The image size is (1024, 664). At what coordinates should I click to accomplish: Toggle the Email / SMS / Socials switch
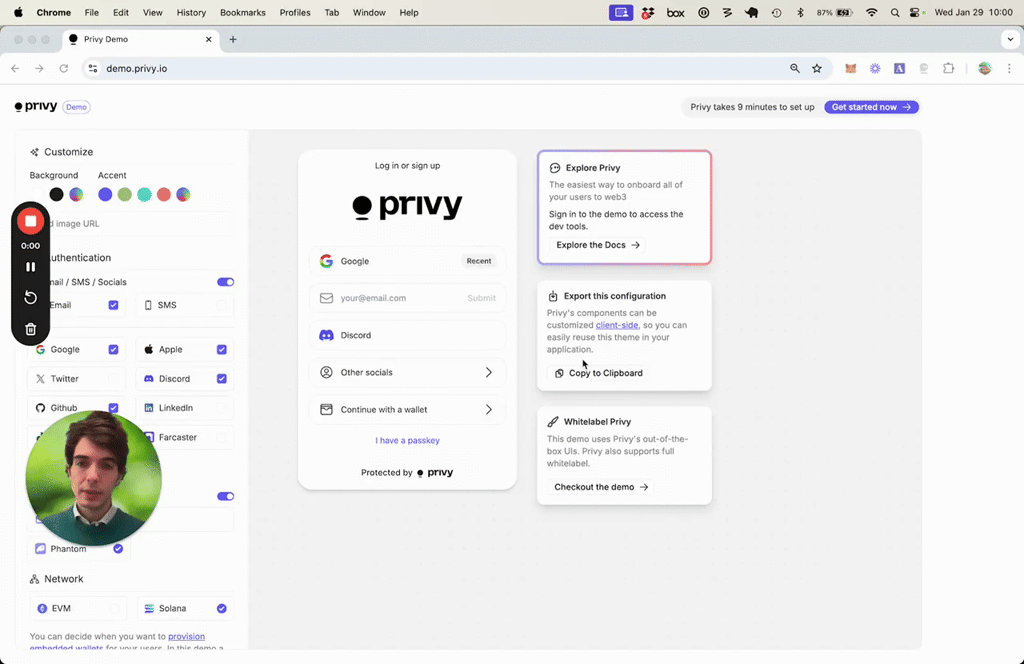[x=225, y=282]
